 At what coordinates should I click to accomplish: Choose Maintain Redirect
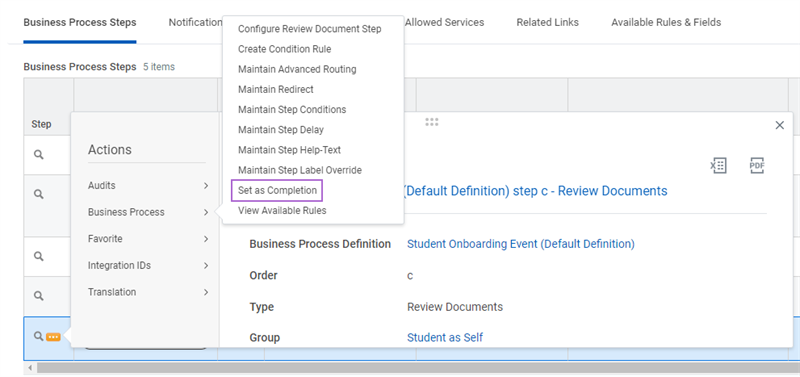(x=276, y=89)
